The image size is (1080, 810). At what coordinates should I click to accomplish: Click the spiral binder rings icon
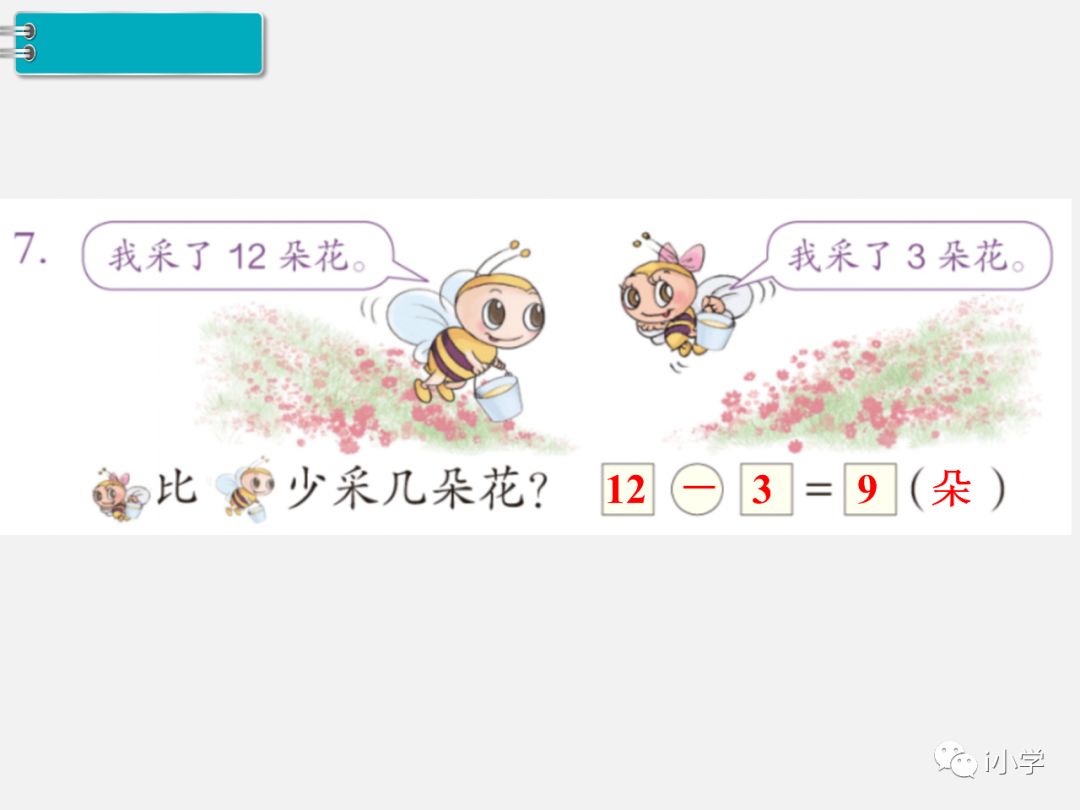tap(19, 42)
